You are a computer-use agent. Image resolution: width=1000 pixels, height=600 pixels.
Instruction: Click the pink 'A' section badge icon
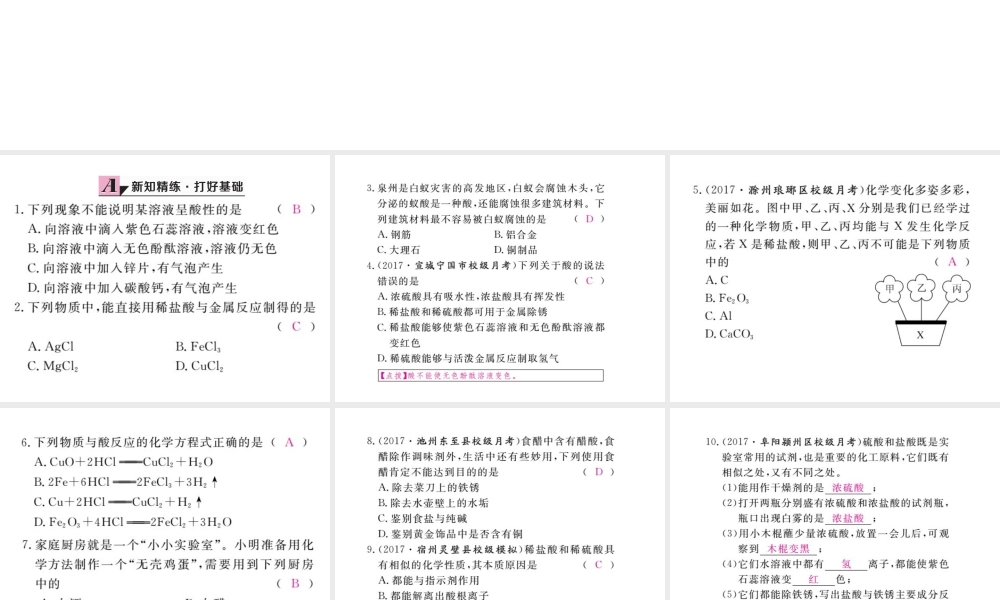tap(110, 186)
